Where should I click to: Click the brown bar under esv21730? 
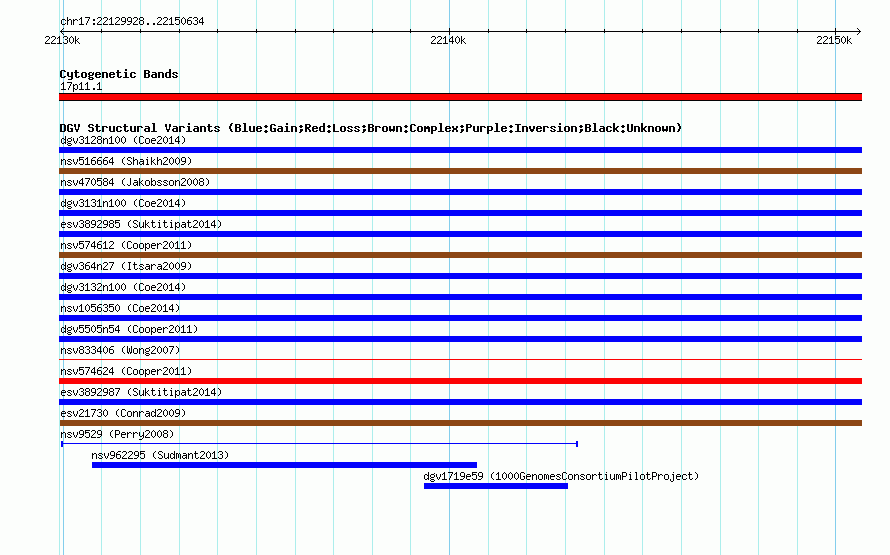coord(460,423)
